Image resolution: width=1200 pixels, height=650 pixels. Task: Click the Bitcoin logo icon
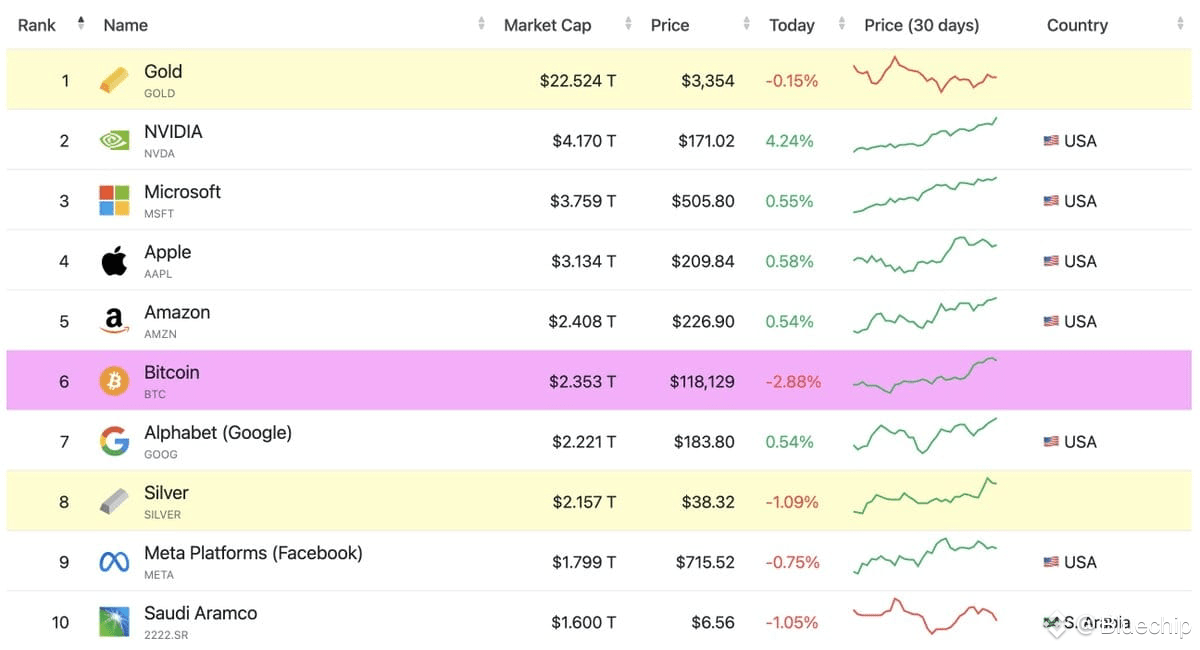point(114,381)
